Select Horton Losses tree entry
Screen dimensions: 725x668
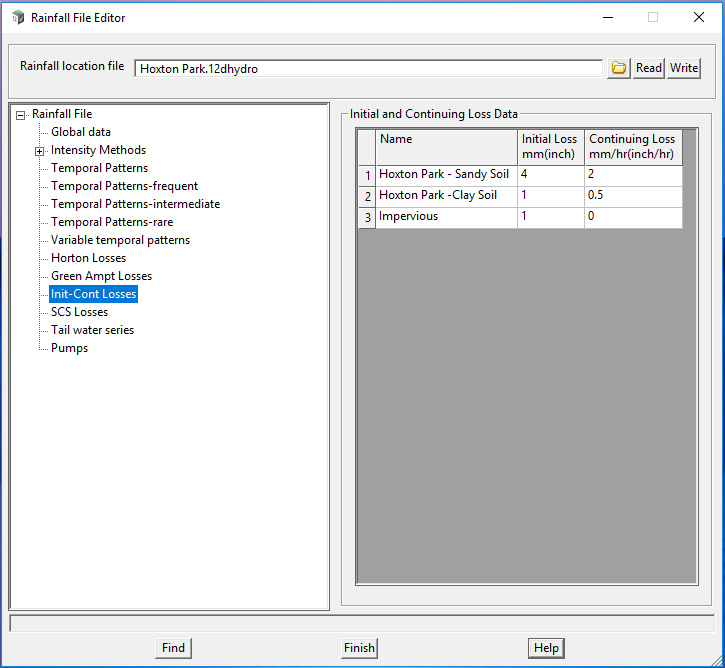point(88,258)
